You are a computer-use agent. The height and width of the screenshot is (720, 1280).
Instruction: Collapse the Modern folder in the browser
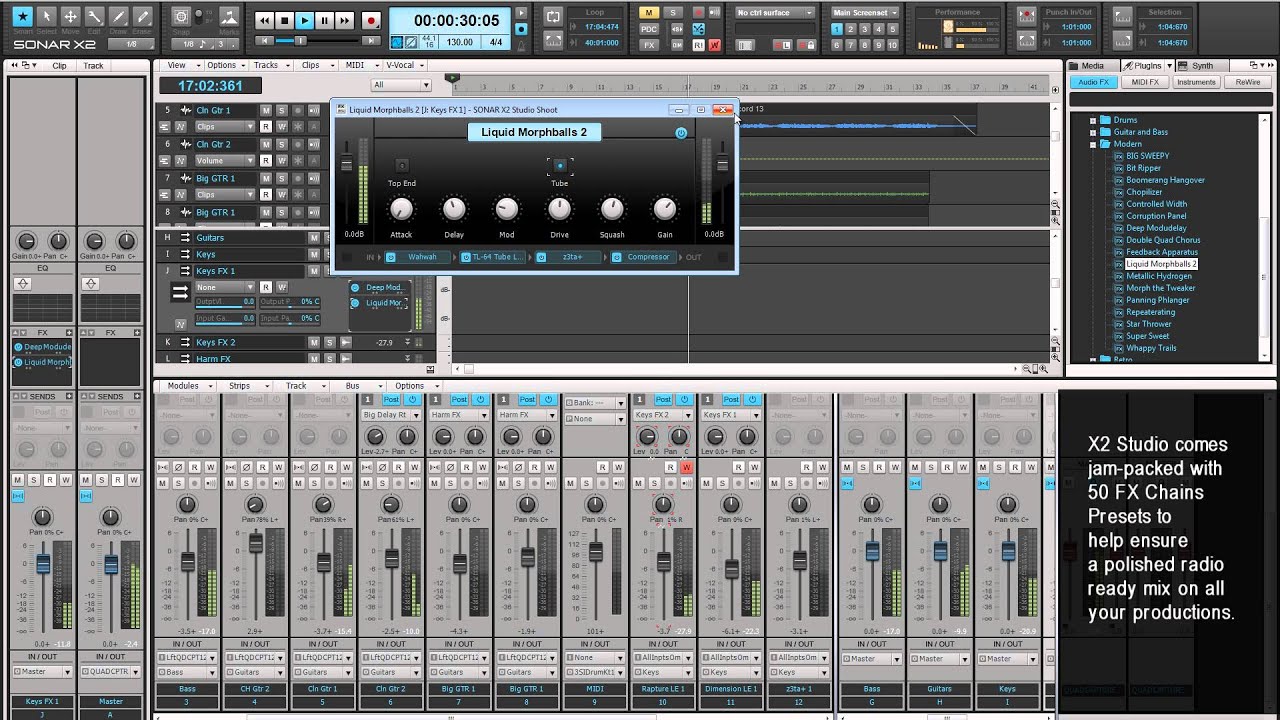1093,144
